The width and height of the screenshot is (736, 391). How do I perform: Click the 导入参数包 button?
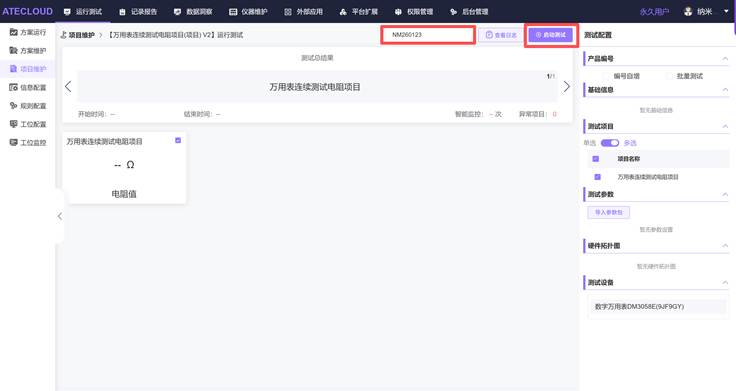[x=608, y=212]
